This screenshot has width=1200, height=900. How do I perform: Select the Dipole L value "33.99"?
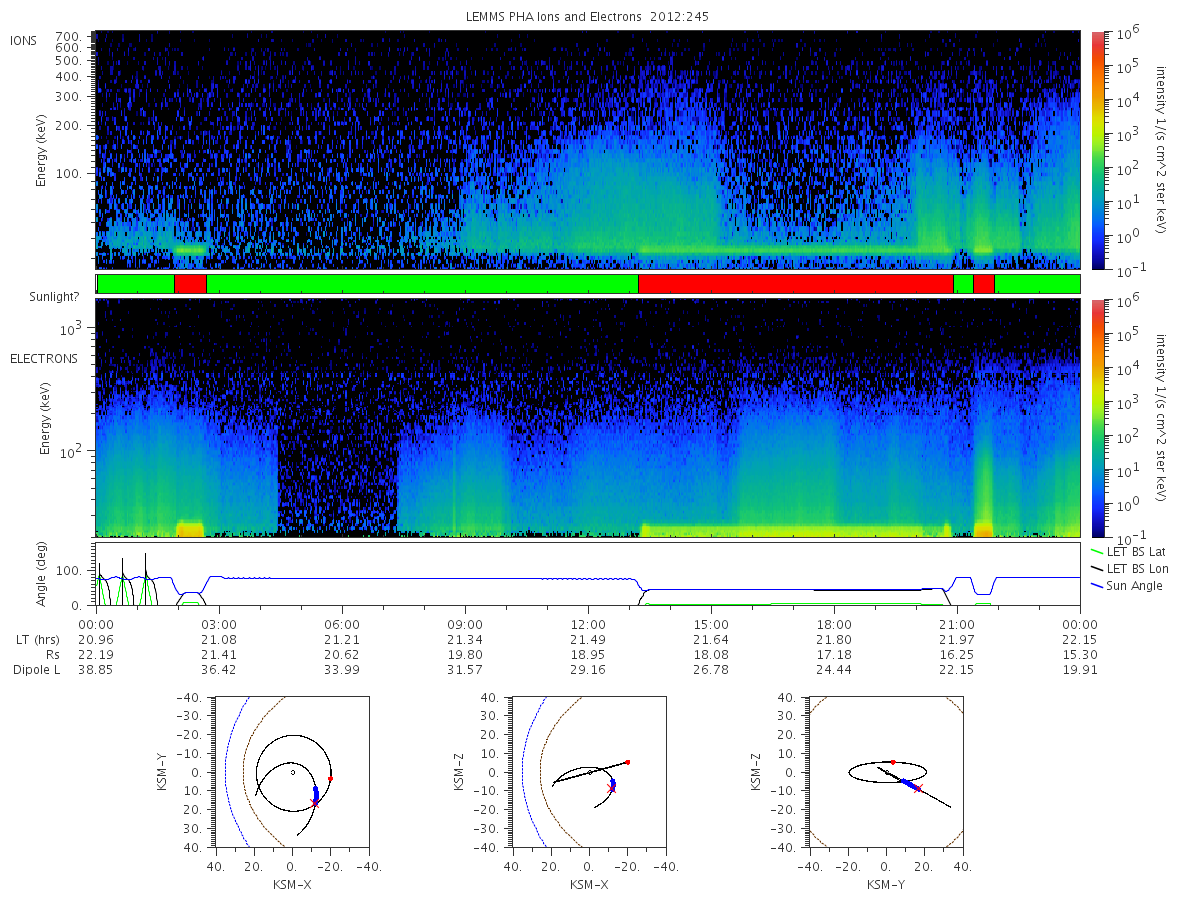[x=342, y=670]
